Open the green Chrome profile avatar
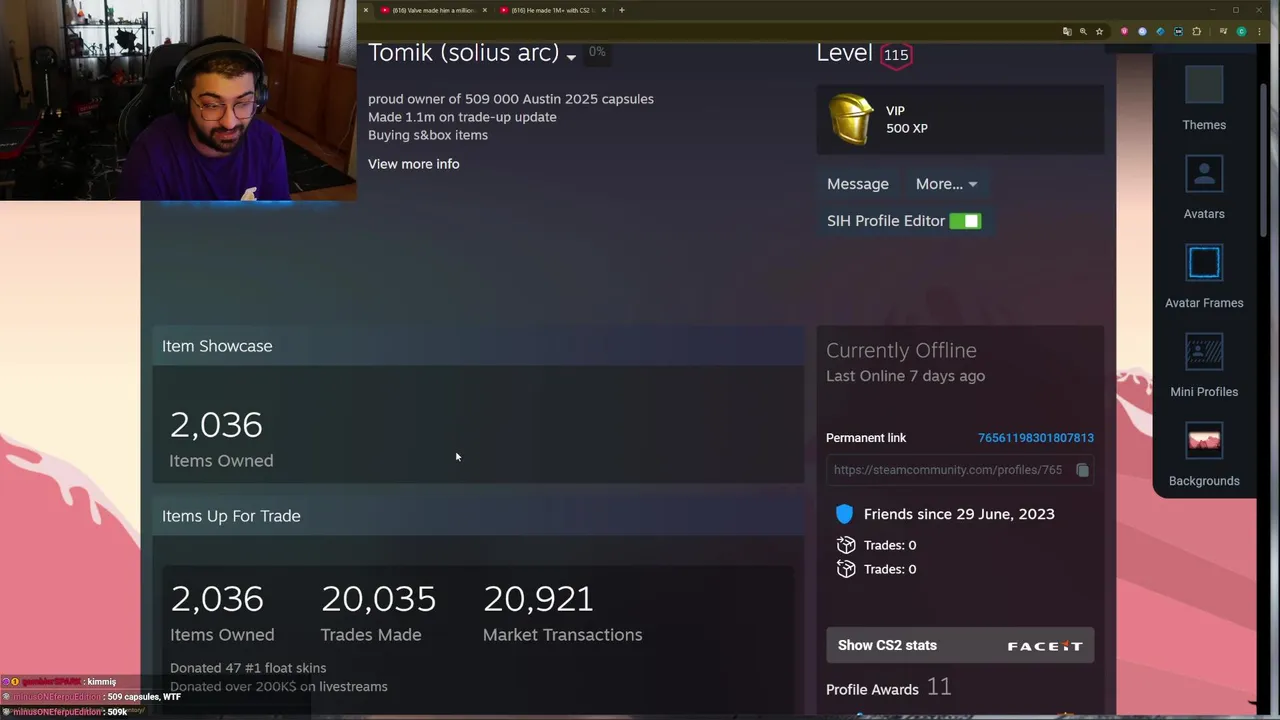 [1241, 32]
